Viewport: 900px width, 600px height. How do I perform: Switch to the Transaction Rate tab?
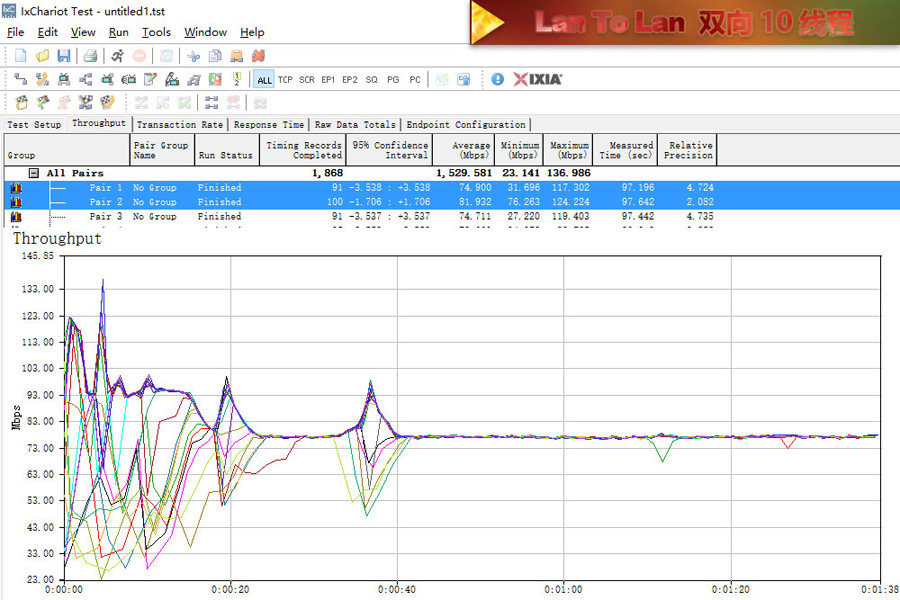point(180,125)
